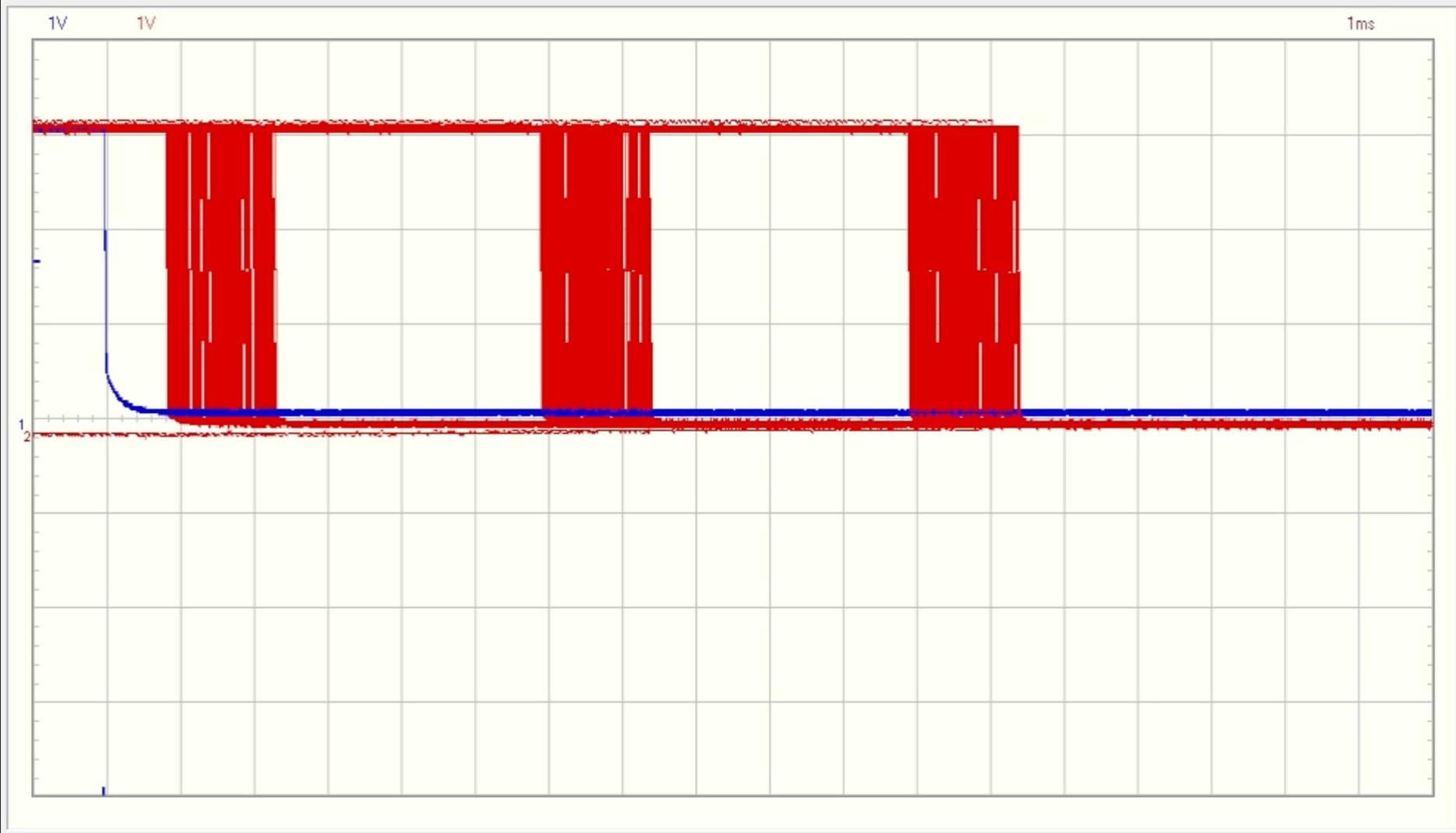Click the blue trigger position marker at bottom edge

click(104, 791)
